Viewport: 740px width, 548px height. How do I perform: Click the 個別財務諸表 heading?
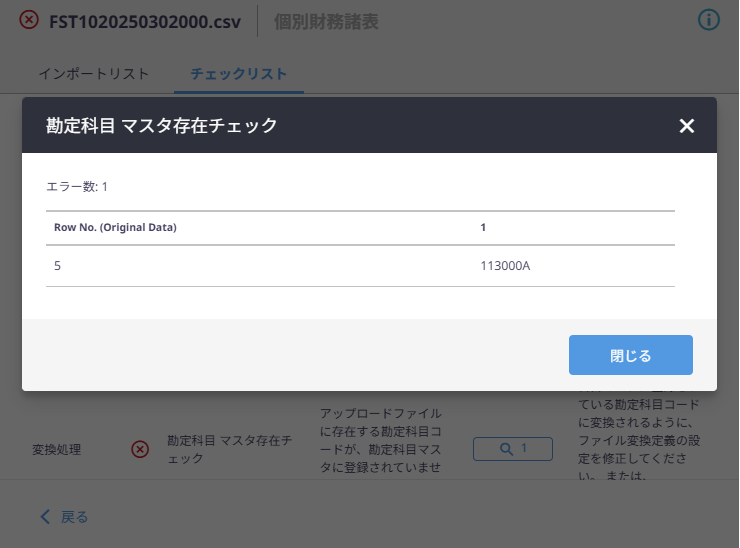point(326,22)
